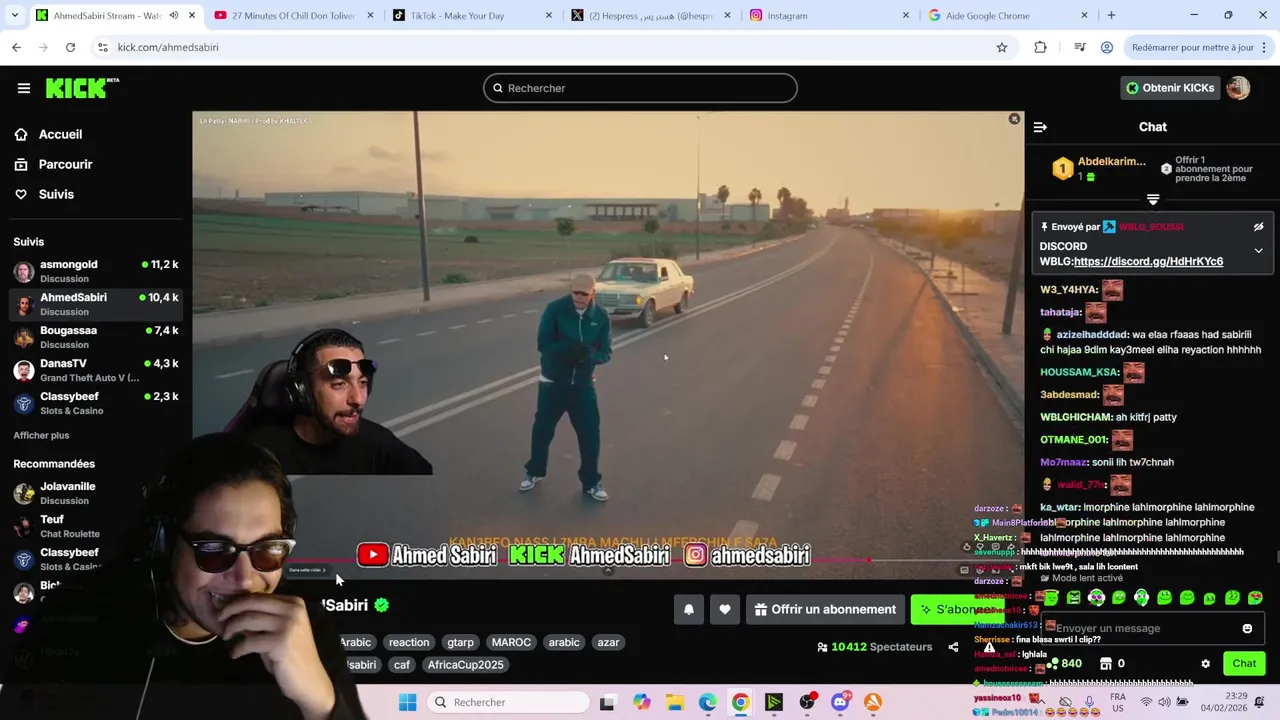This screenshot has height=720, width=1280.
Task: Open a new Chrome tab
Action: tap(1111, 15)
